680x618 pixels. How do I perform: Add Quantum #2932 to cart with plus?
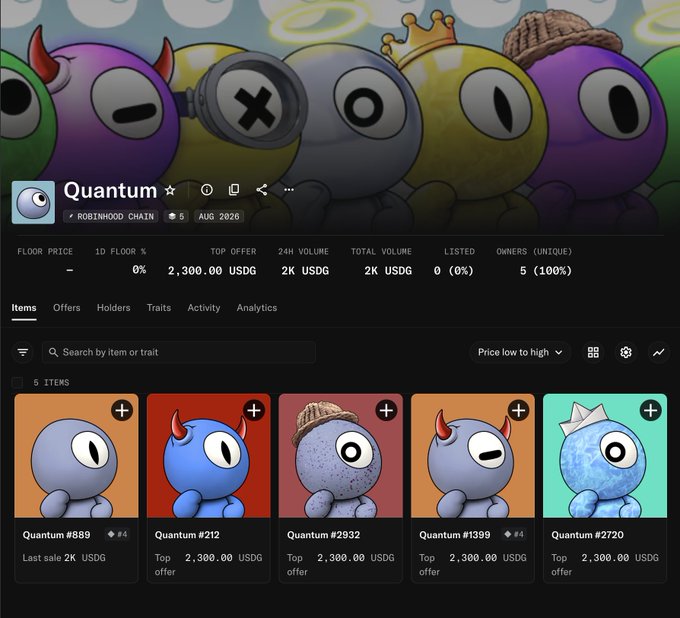click(x=386, y=410)
